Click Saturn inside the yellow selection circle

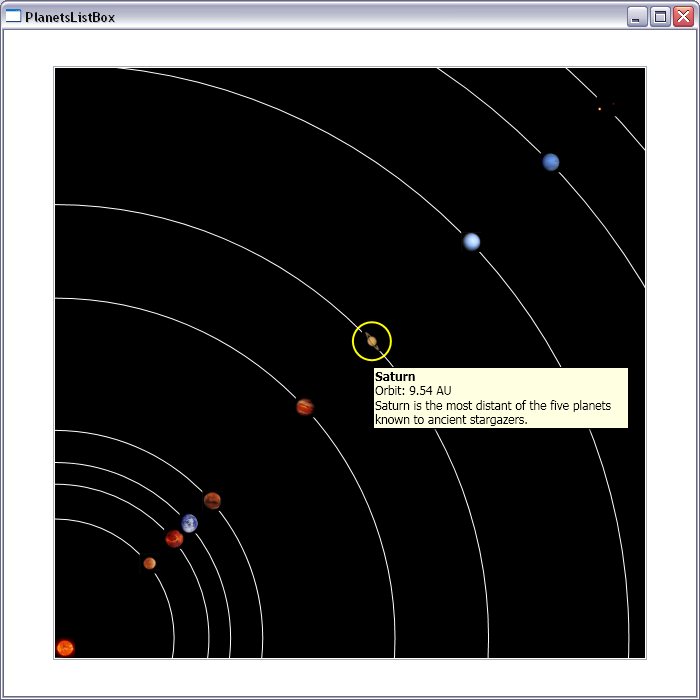tap(372, 341)
